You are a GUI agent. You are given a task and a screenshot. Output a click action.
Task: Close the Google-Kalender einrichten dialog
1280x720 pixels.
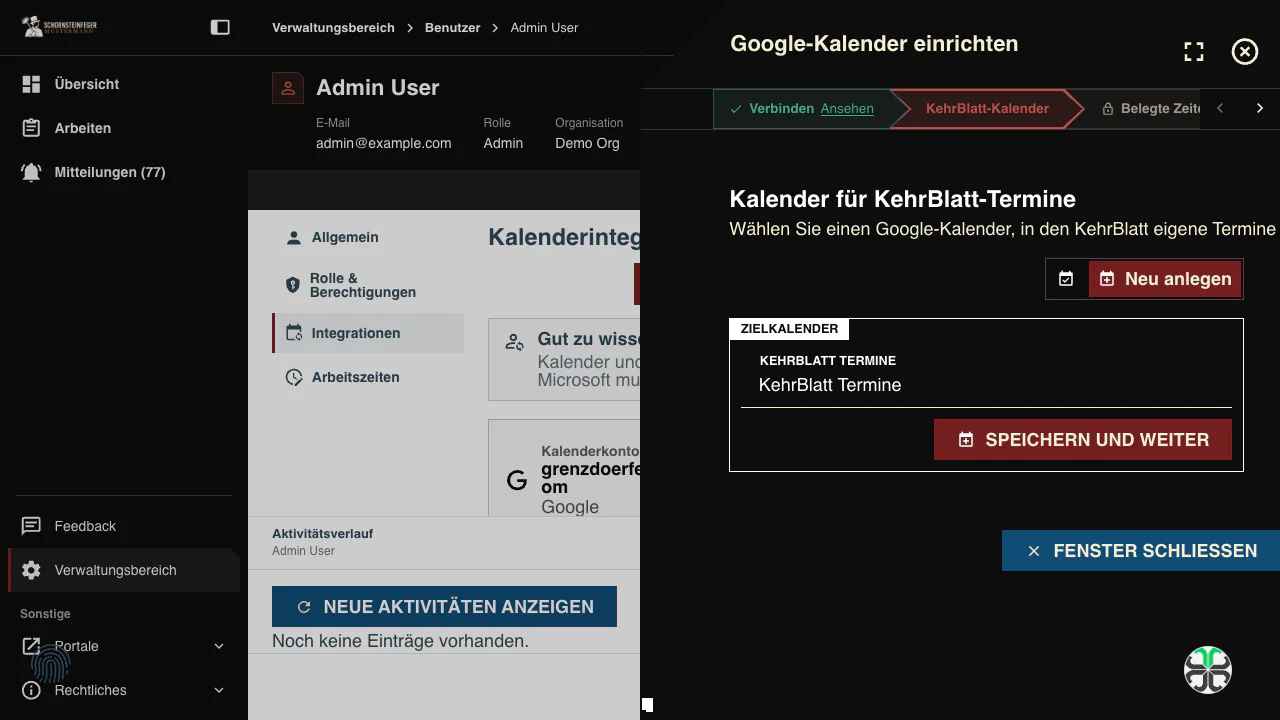1244,52
